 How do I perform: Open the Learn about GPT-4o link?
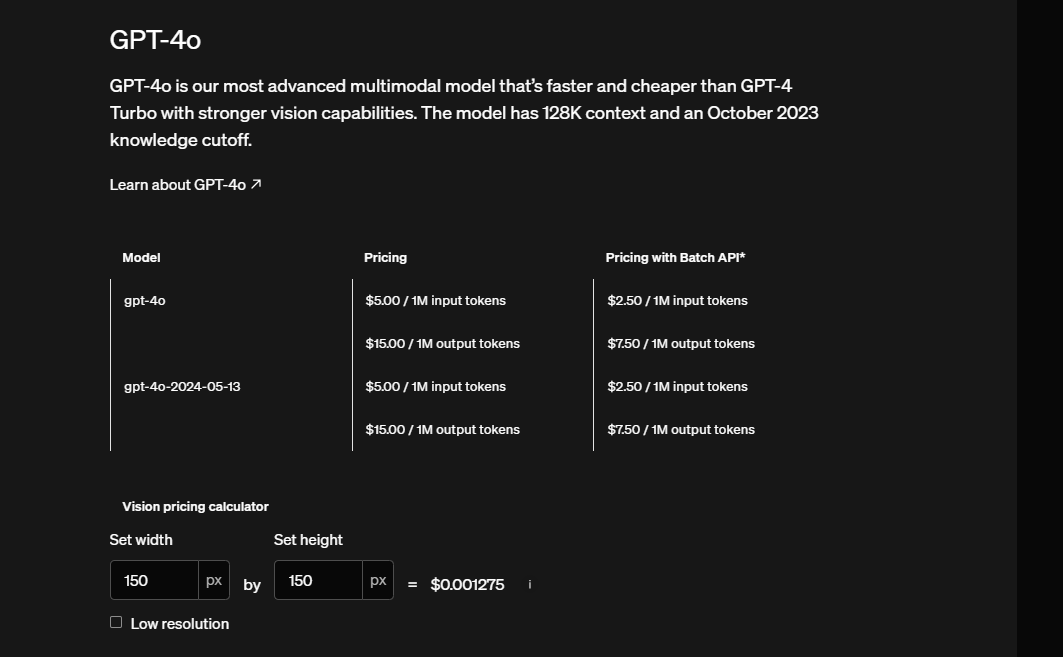(177, 184)
